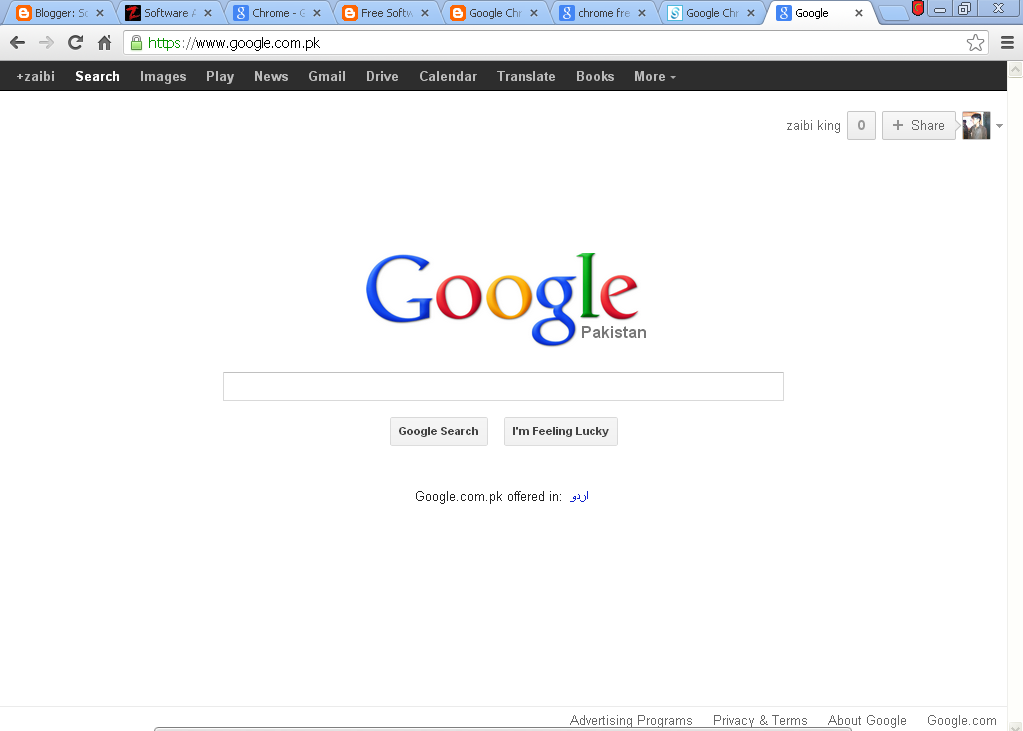Switch to the 'Chrome - G' tab
Image resolution: width=1023 pixels, height=731 pixels.
click(277, 13)
